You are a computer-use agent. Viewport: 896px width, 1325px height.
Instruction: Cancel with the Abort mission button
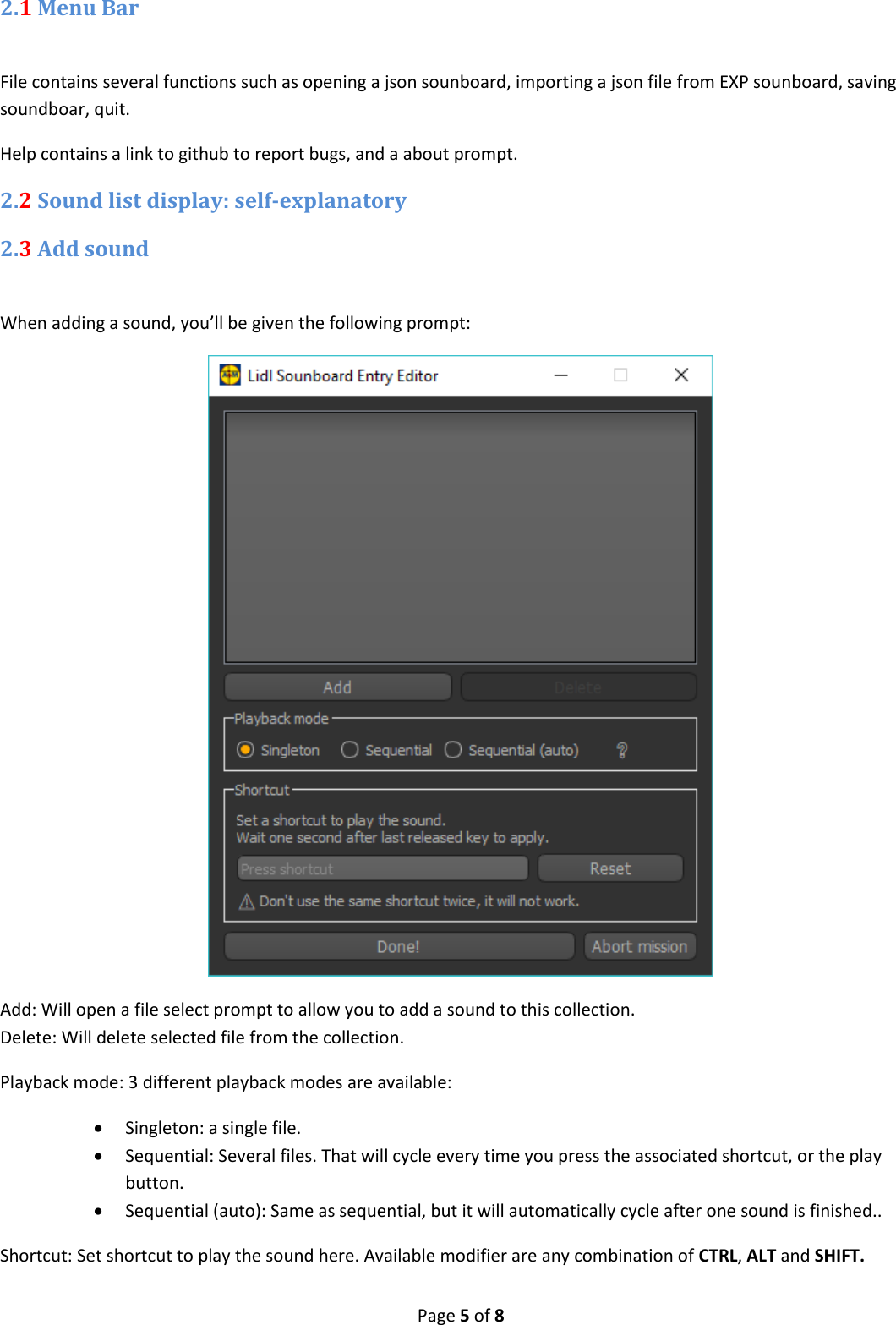pyautogui.click(x=640, y=946)
